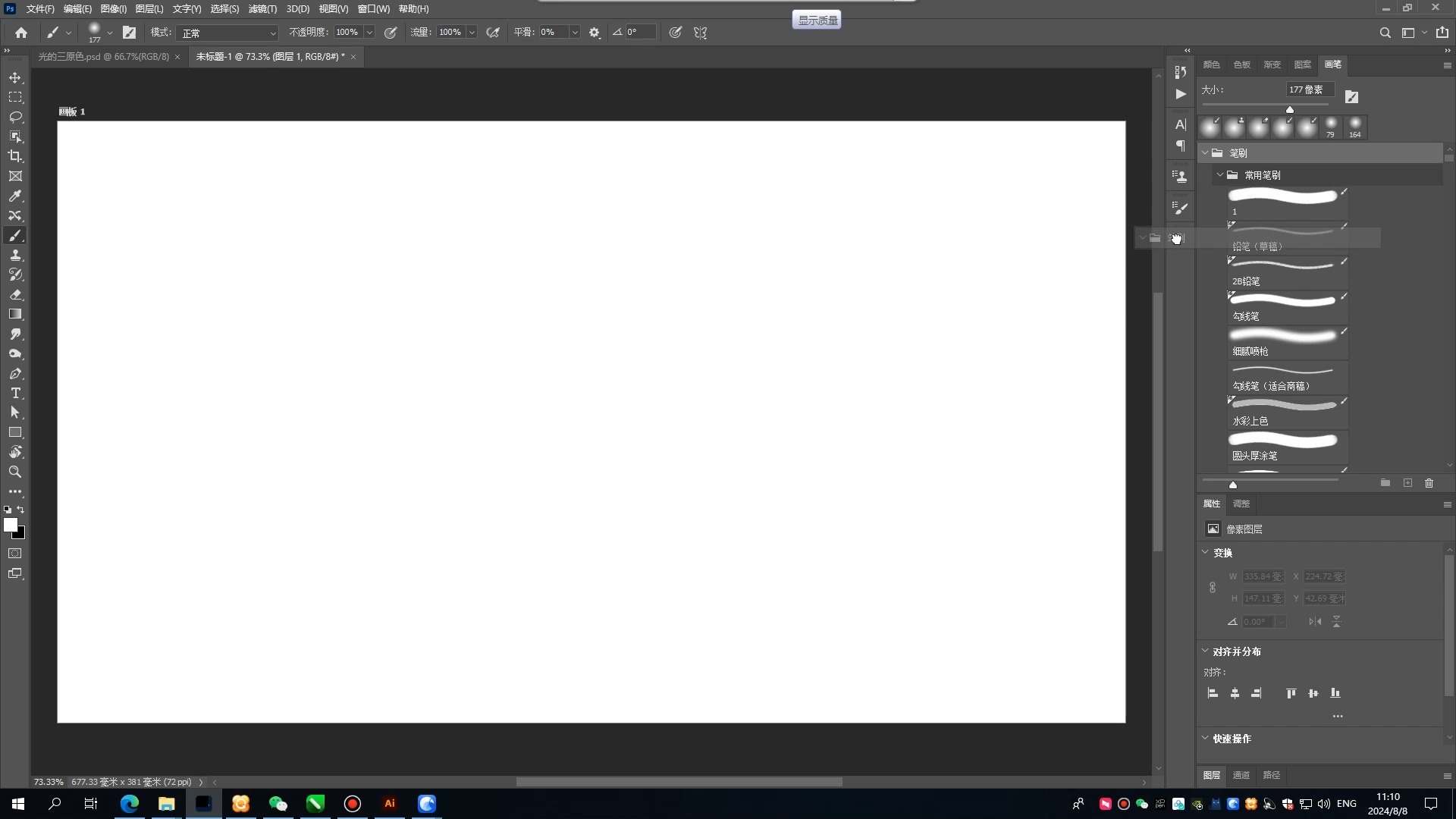The height and width of the screenshot is (819, 1456).
Task: Open Edit Toolbar three-dots menu
Action: pos(15,491)
